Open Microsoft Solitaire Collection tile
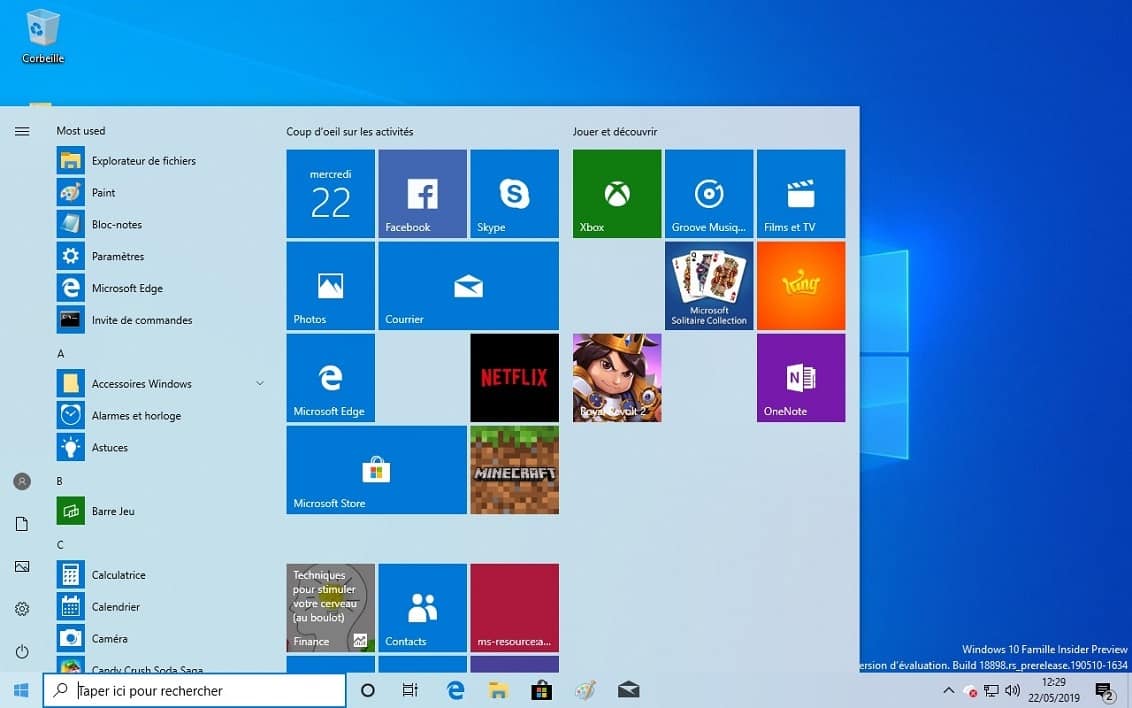 709,286
